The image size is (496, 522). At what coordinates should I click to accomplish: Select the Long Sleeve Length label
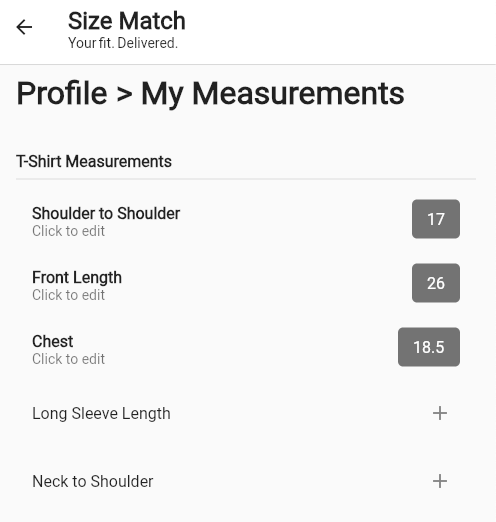(101, 414)
